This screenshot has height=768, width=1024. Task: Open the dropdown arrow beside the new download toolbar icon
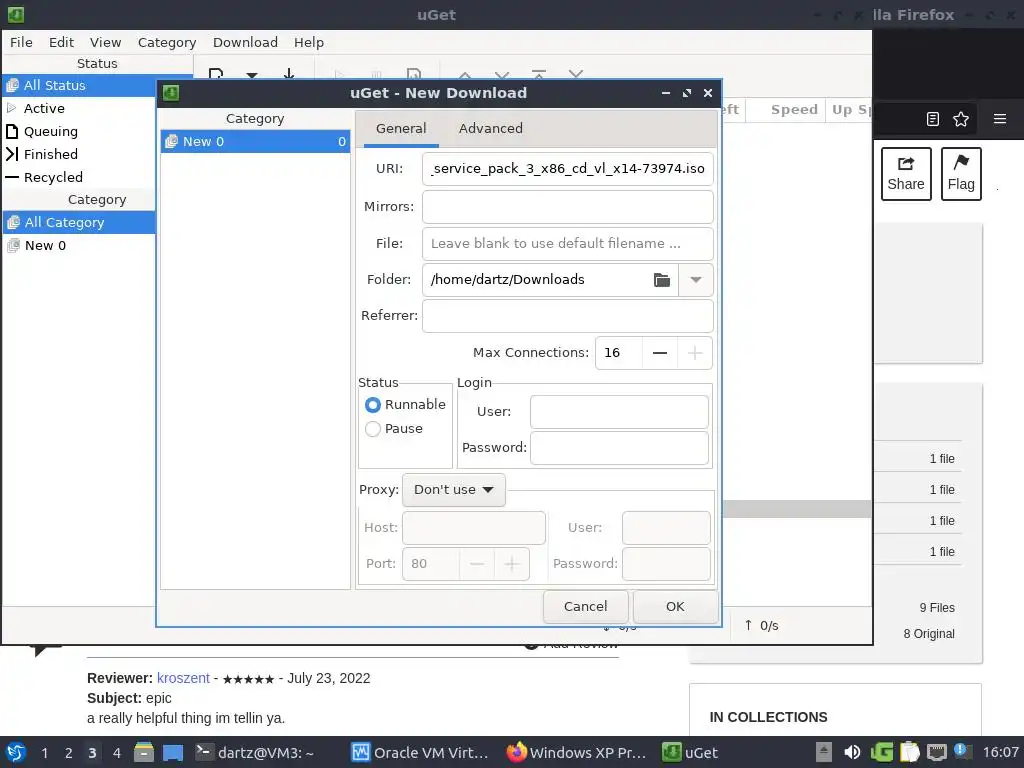click(251, 74)
